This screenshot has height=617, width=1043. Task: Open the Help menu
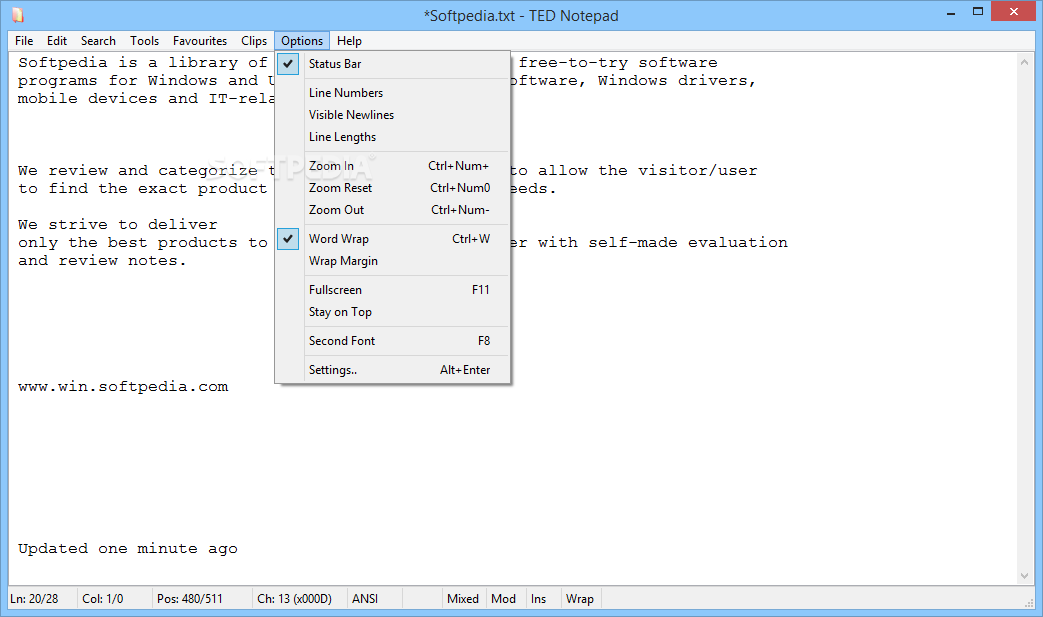349,41
